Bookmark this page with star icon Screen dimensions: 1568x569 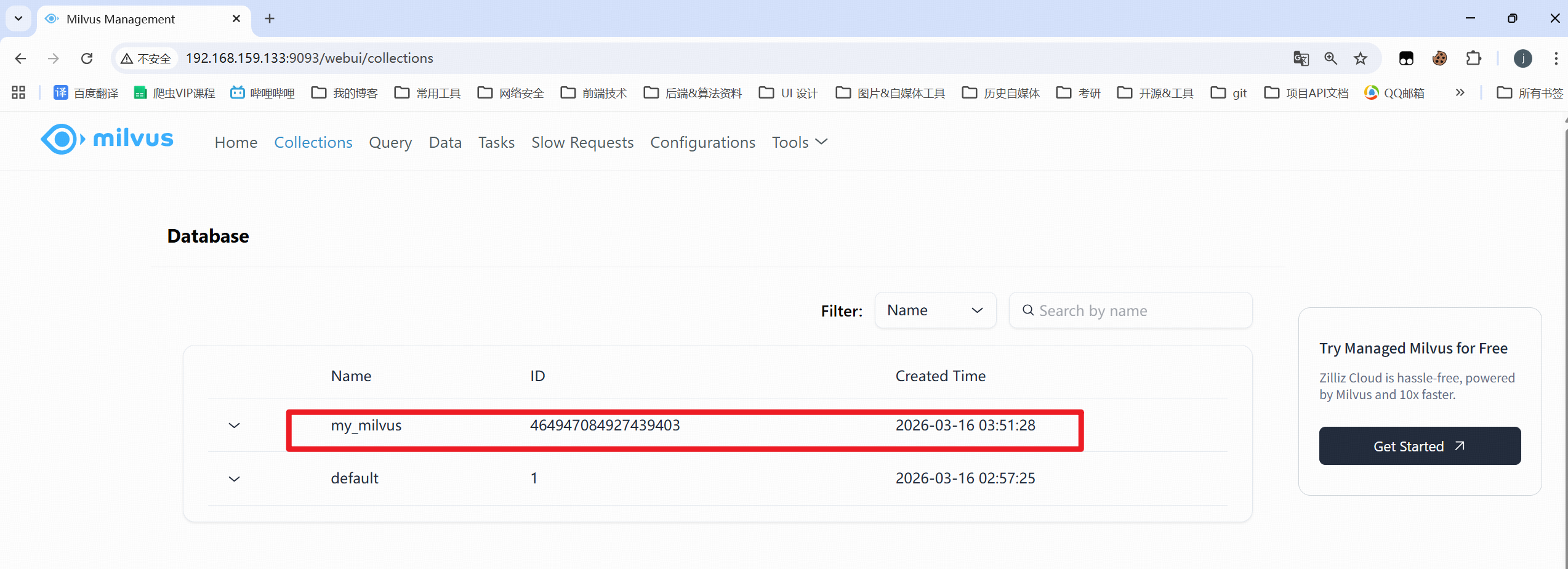click(1361, 59)
